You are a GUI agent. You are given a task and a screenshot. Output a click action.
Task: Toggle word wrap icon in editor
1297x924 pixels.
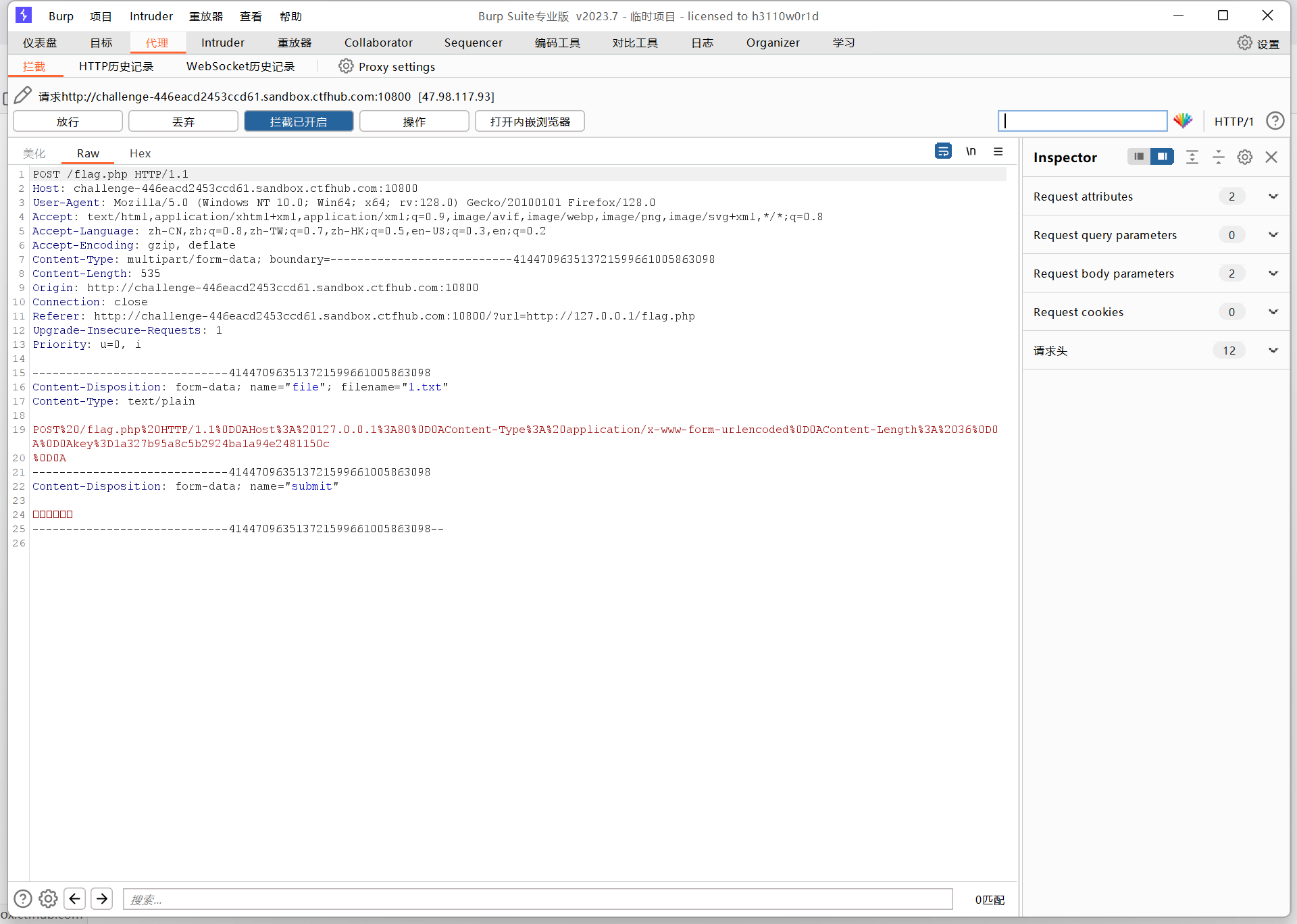click(943, 151)
